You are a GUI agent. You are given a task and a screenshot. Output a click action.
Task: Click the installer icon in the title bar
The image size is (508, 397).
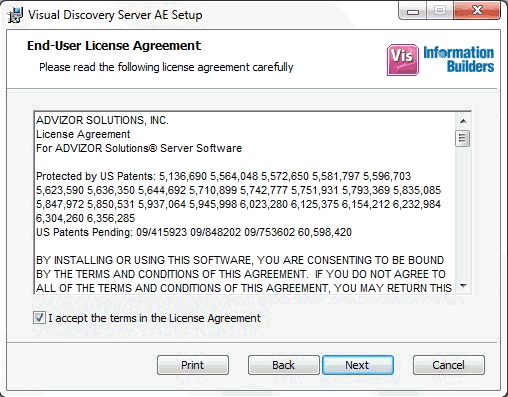click(x=15, y=15)
